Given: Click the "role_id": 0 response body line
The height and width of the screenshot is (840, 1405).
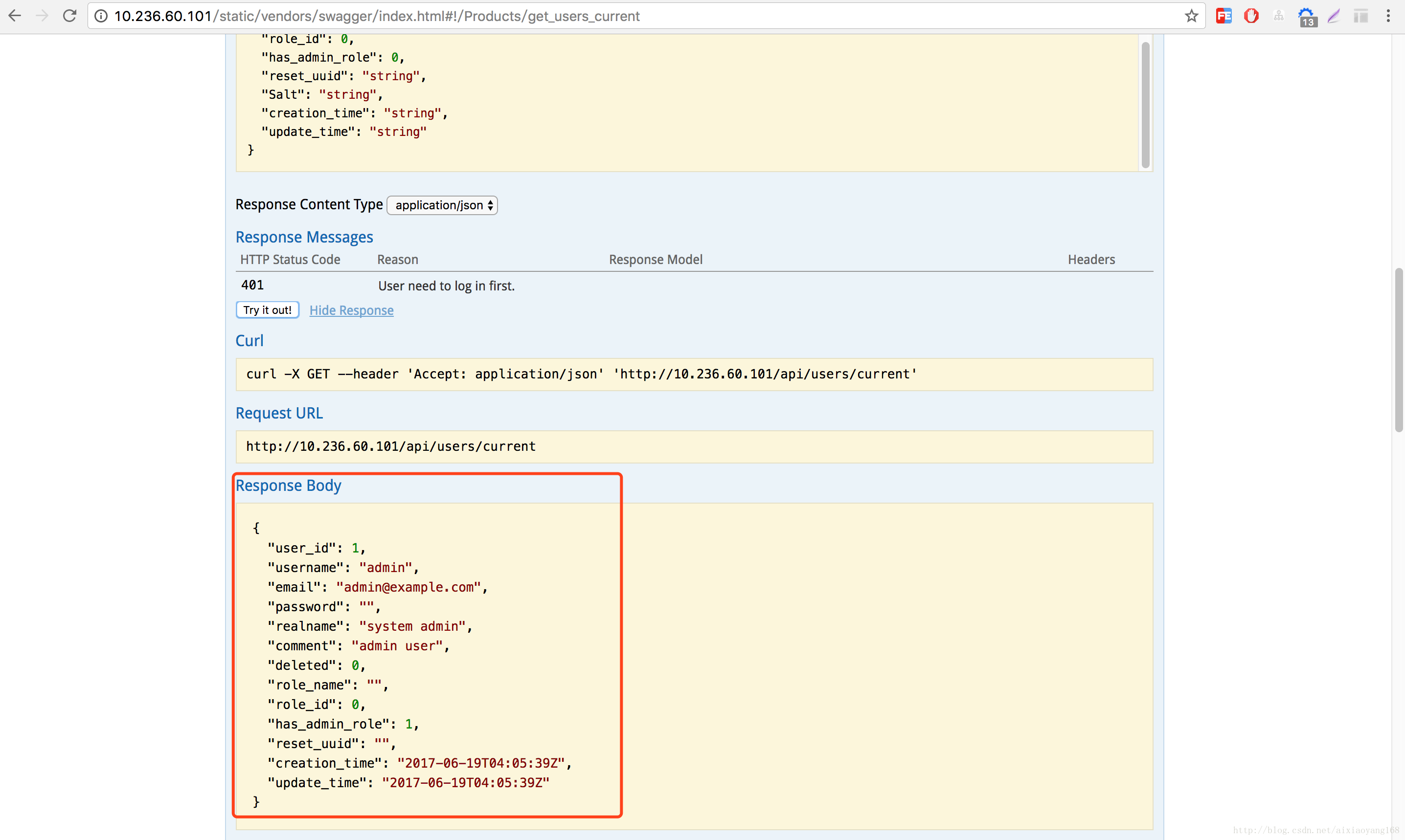Looking at the screenshot, I should tap(317, 705).
